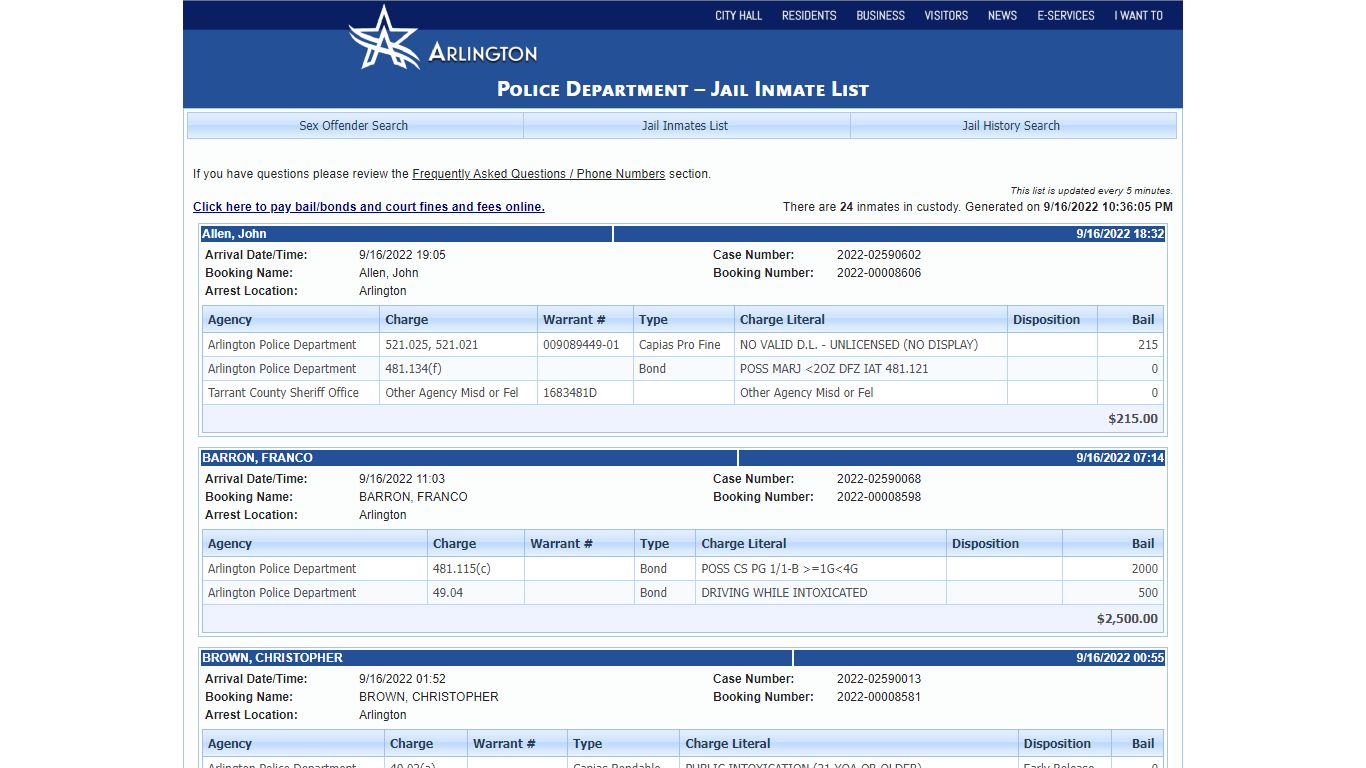Select case number 2022-02590602
Screen dimensions: 1366x768
(x=879, y=255)
